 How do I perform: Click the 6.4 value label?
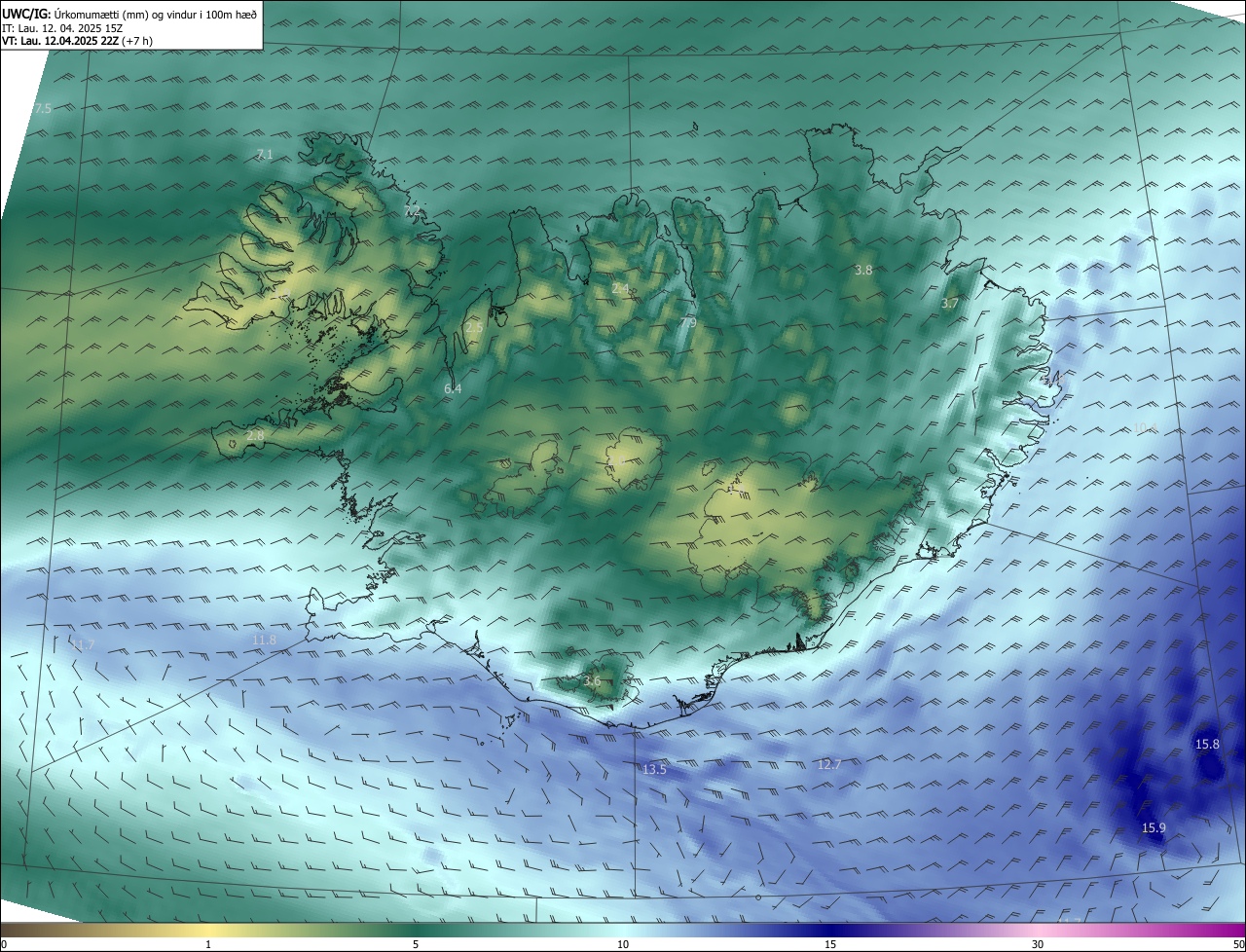click(452, 388)
